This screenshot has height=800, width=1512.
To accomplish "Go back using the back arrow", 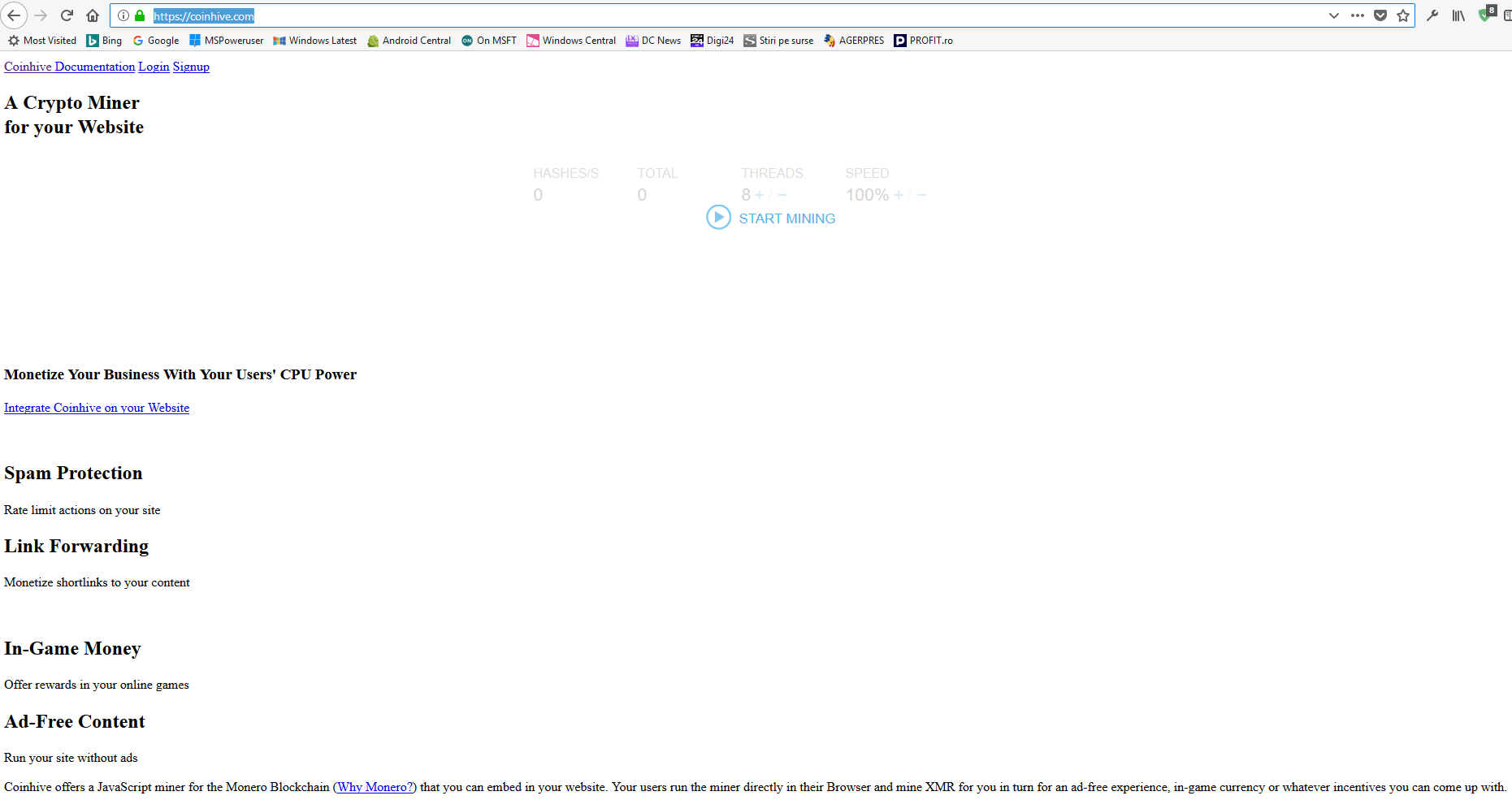I will coord(14,15).
